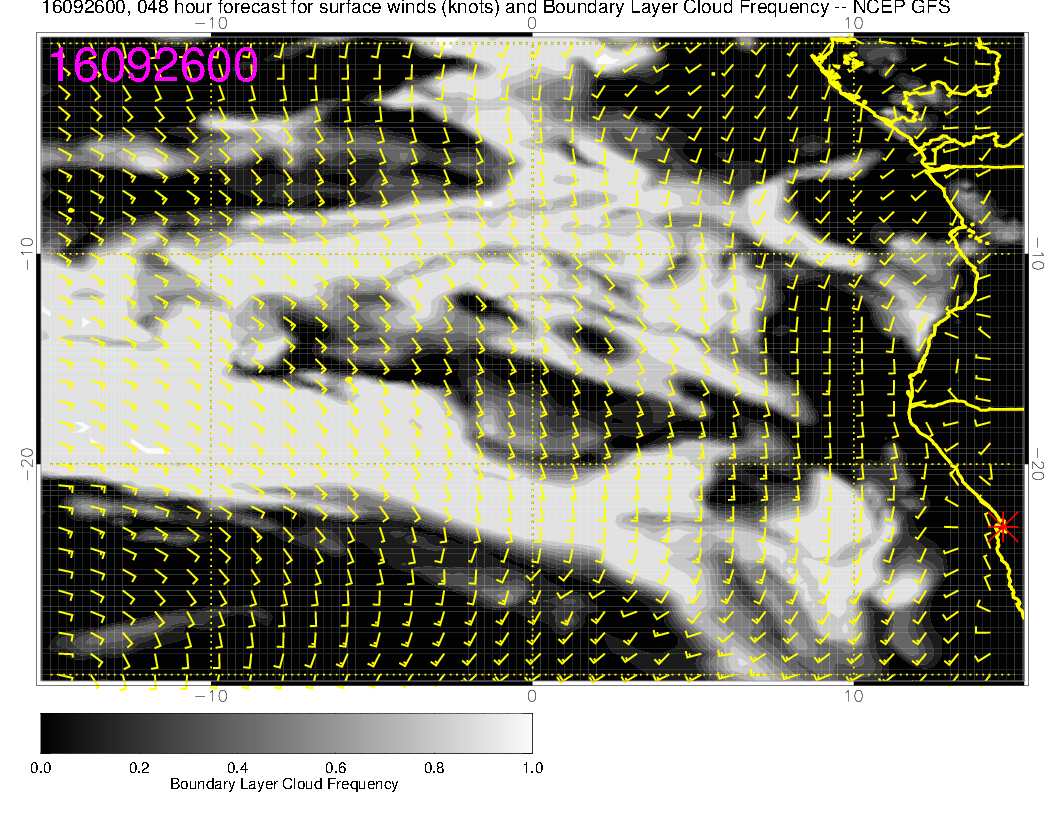1056x816 pixels.
Task: Click grid intersection at 0 longitude, -10 latitude
Action: tap(532, 253)
